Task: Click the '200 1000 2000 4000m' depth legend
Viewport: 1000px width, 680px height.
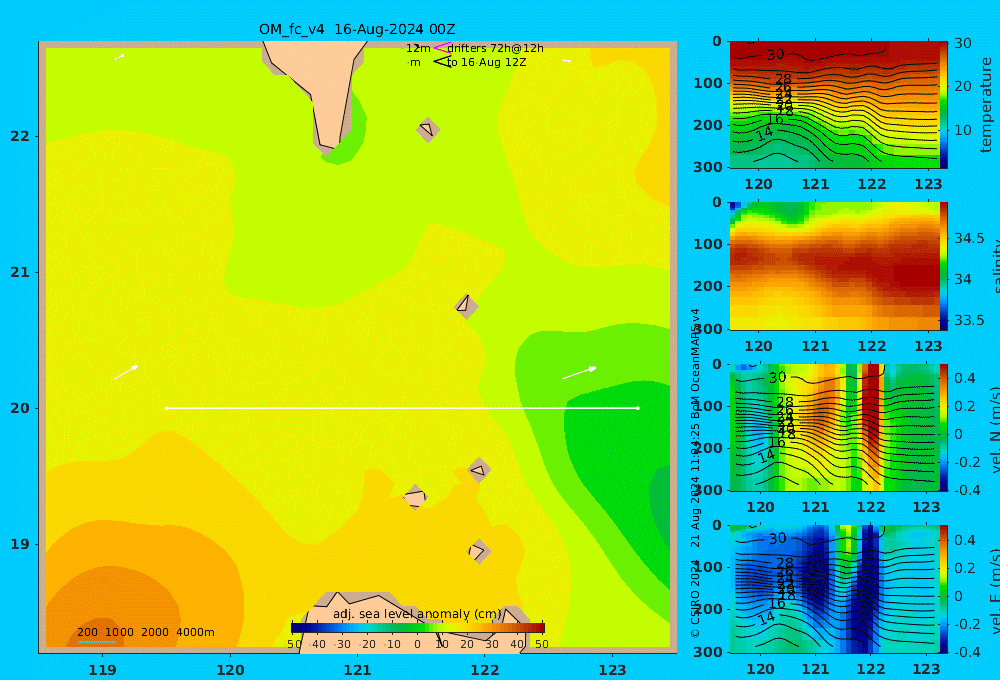Action: coord(145,632)
